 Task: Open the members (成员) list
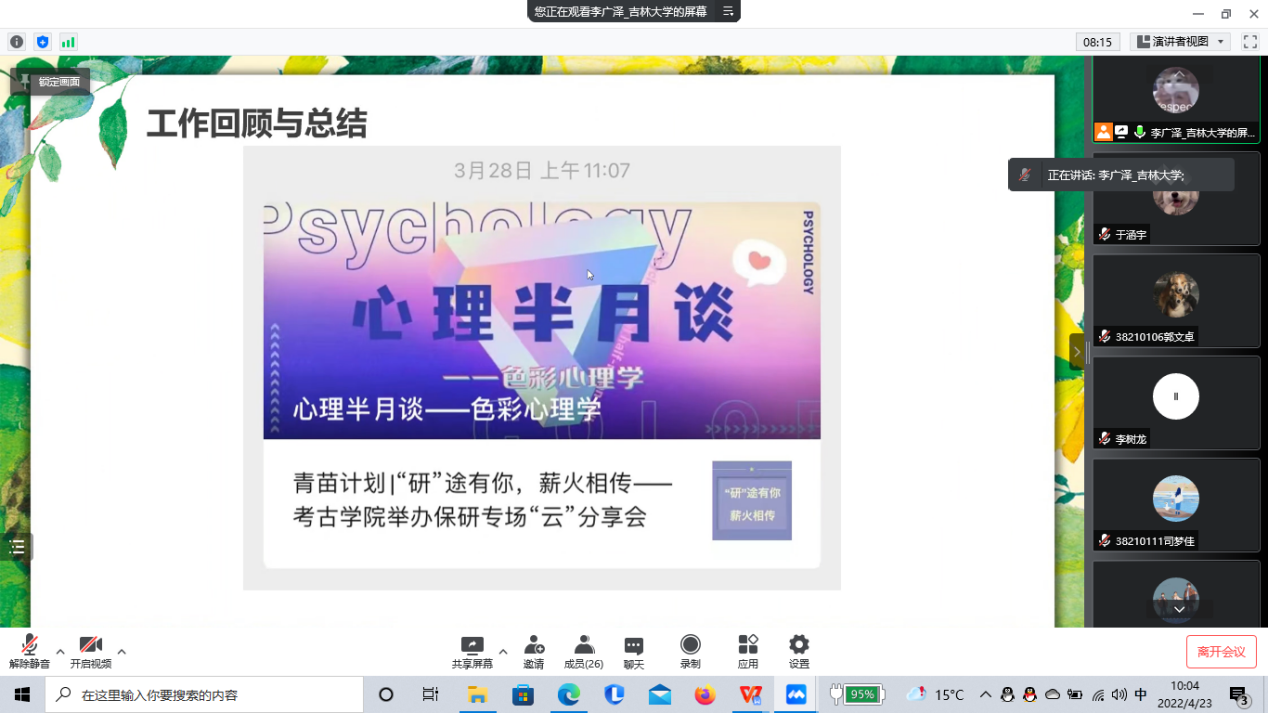(x=584, y=652)
